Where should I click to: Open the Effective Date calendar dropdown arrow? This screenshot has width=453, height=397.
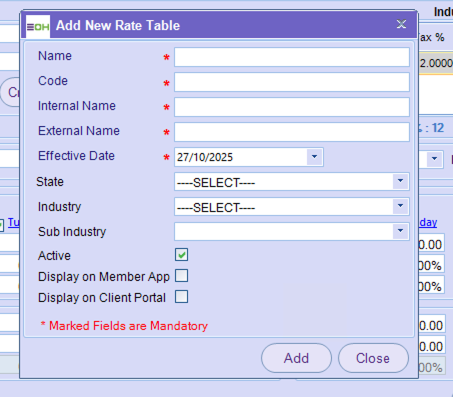pyautogui.click(x=314, y=157)
